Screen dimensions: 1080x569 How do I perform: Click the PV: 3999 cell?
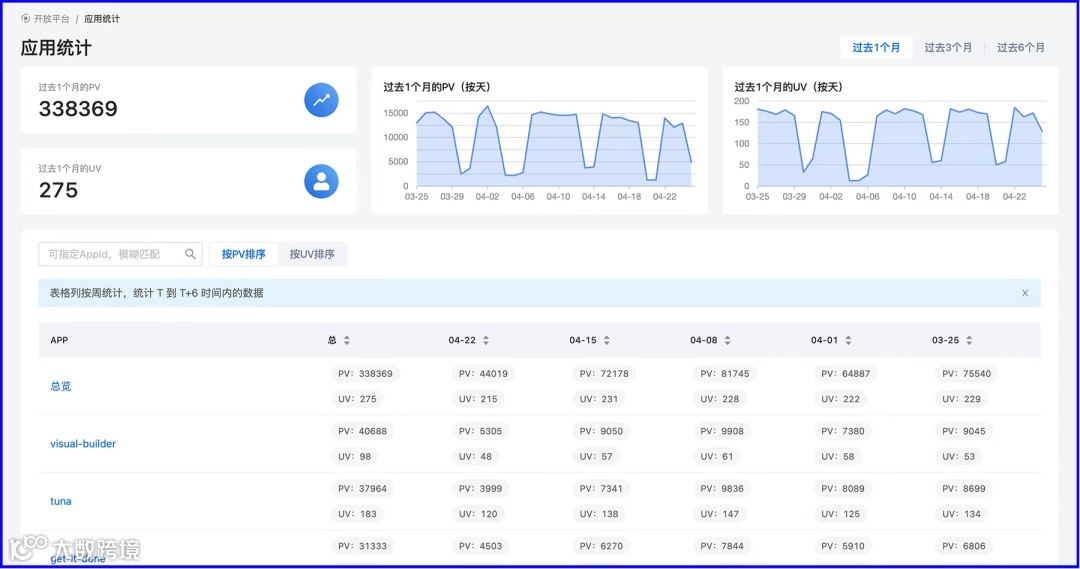click(481, 488)
